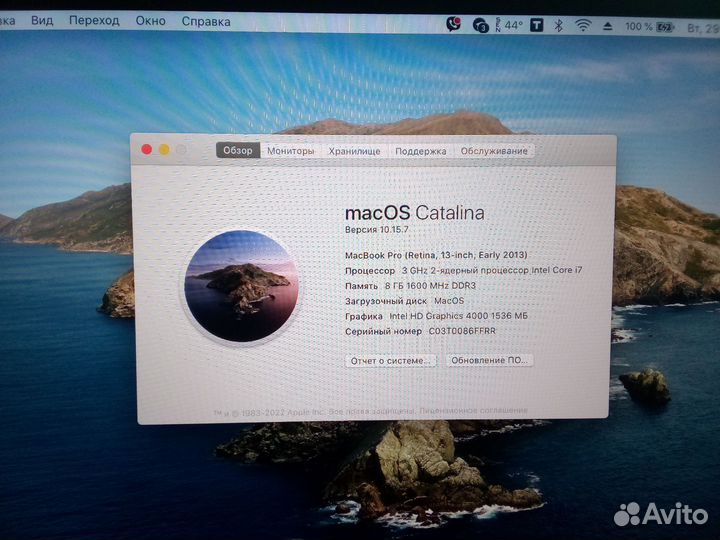The height and width of the screenshot is (540, 720).
Task: Click the Отчет о системе... button
Action: 391,361
